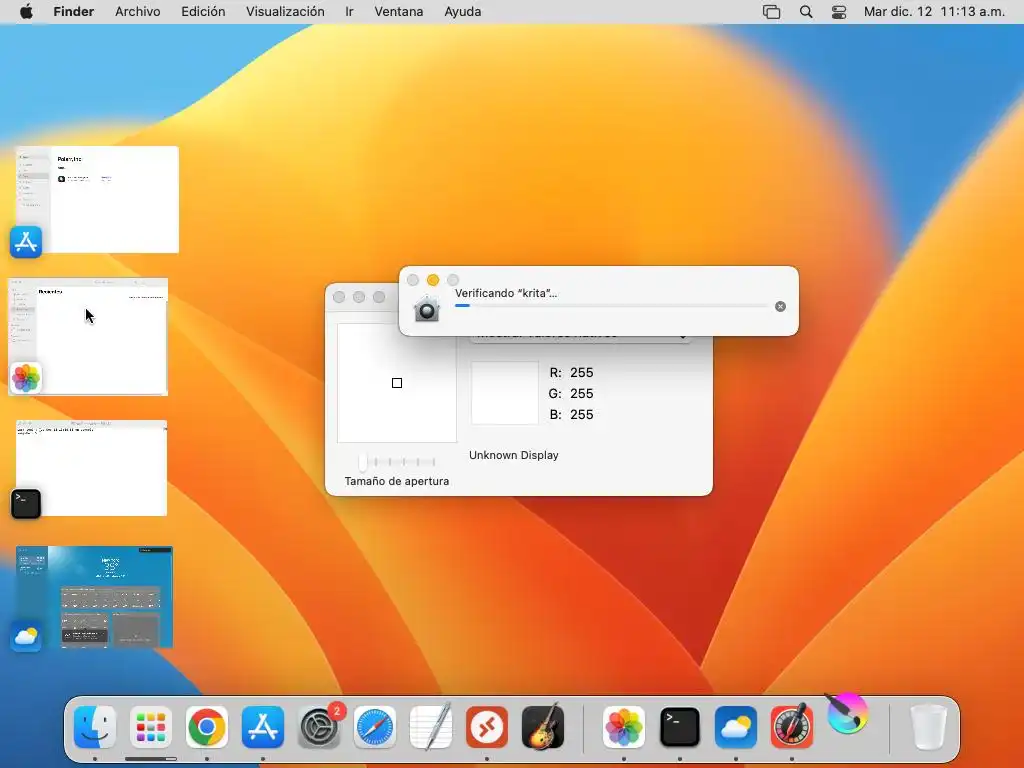This screenshot has height=768, width=1024.
Task: Click the Weather icon in Stage Manager
Action: (26, 636)
